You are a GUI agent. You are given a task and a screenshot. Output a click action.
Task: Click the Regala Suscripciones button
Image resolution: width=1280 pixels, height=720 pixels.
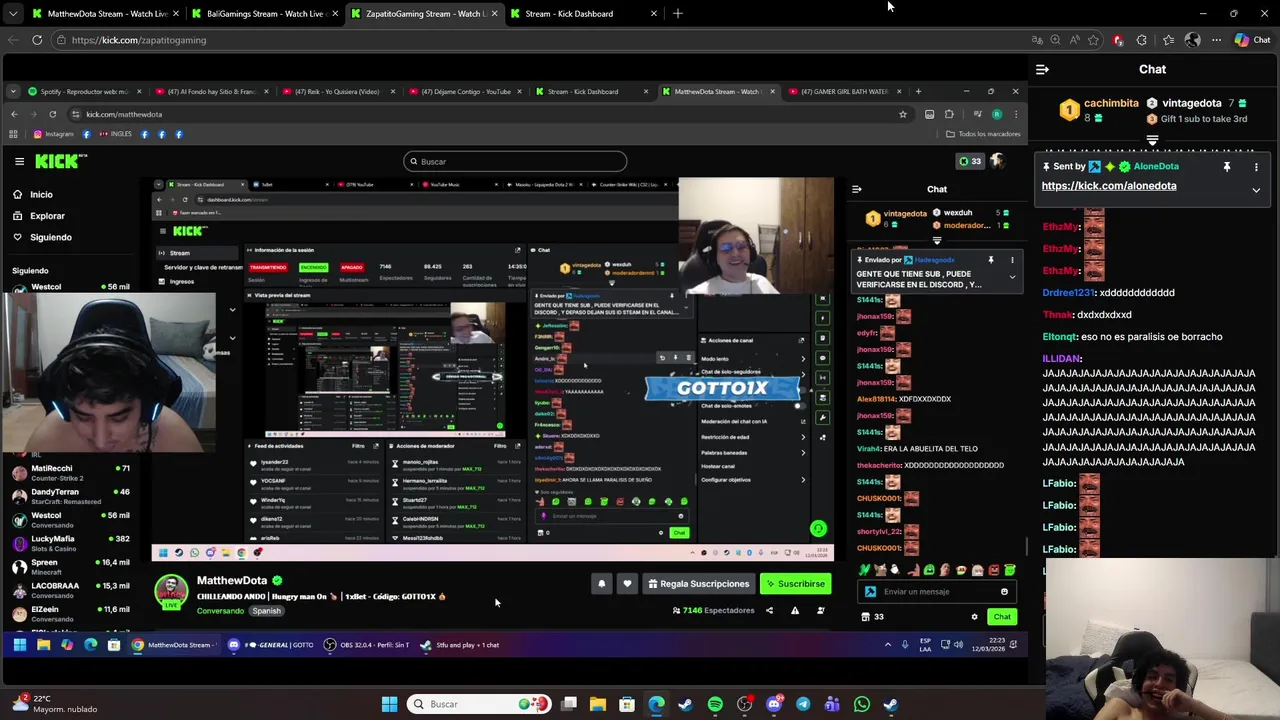[698, 584]
